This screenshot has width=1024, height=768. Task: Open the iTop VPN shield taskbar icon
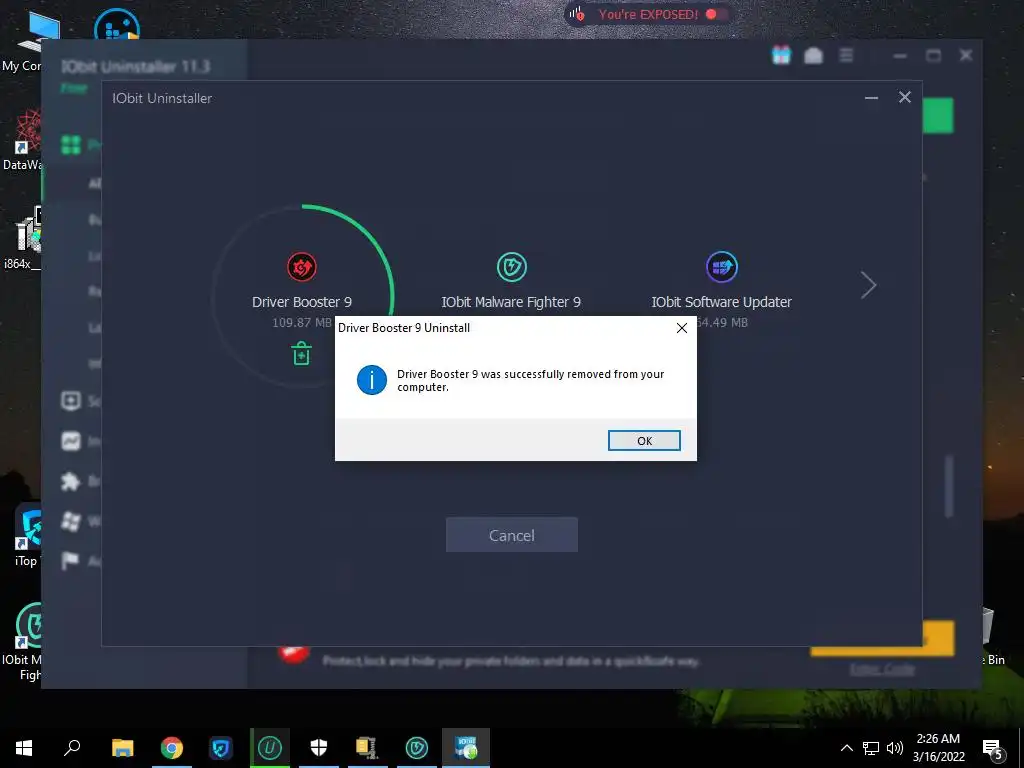[221, 748]
